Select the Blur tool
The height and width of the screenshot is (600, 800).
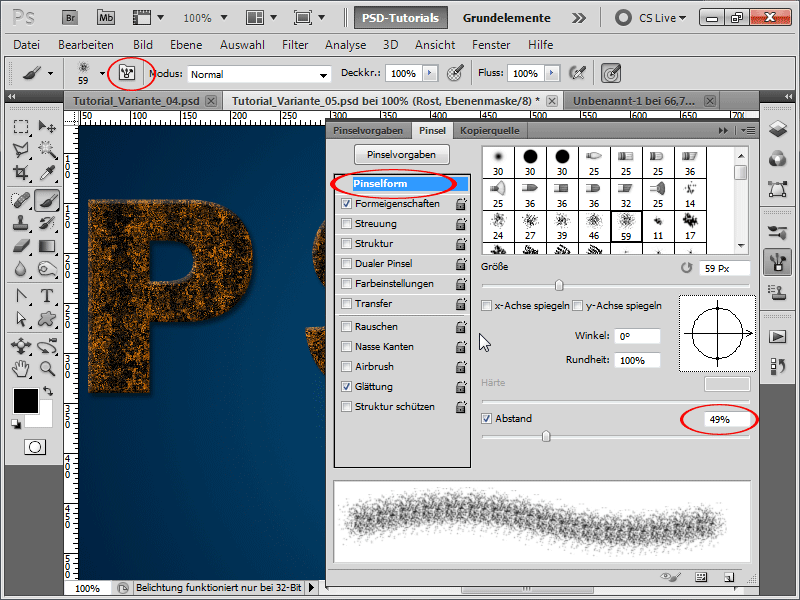tap(21, 268)
